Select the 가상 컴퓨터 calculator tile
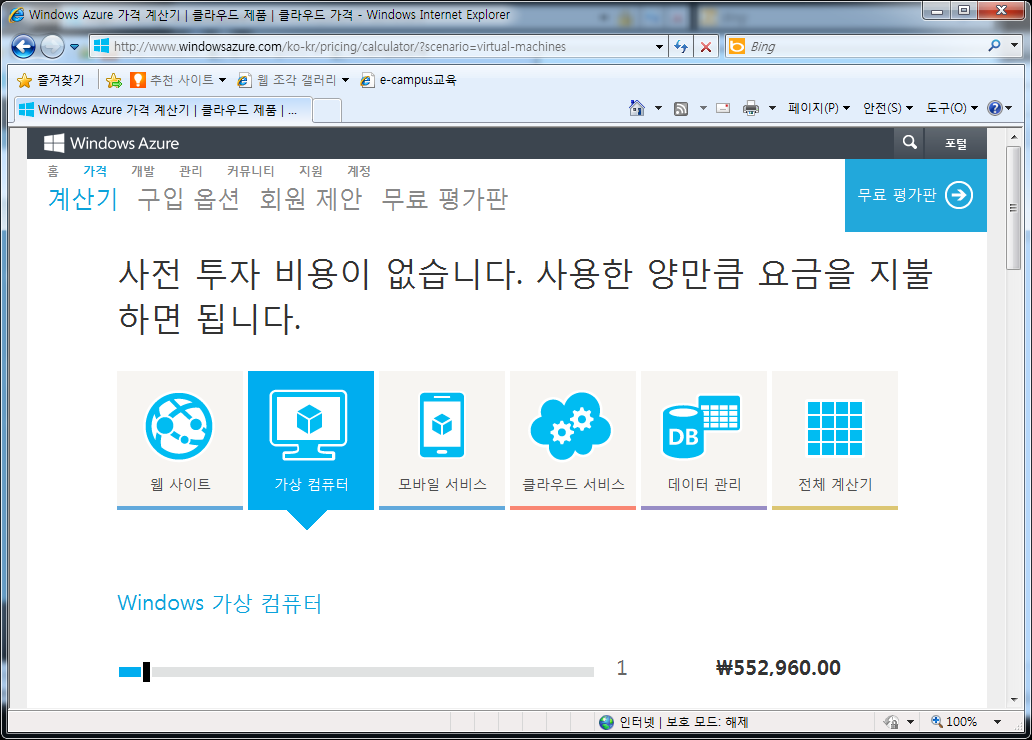Viewport: 1032px width, 740px height. click(x=311, y=440)
